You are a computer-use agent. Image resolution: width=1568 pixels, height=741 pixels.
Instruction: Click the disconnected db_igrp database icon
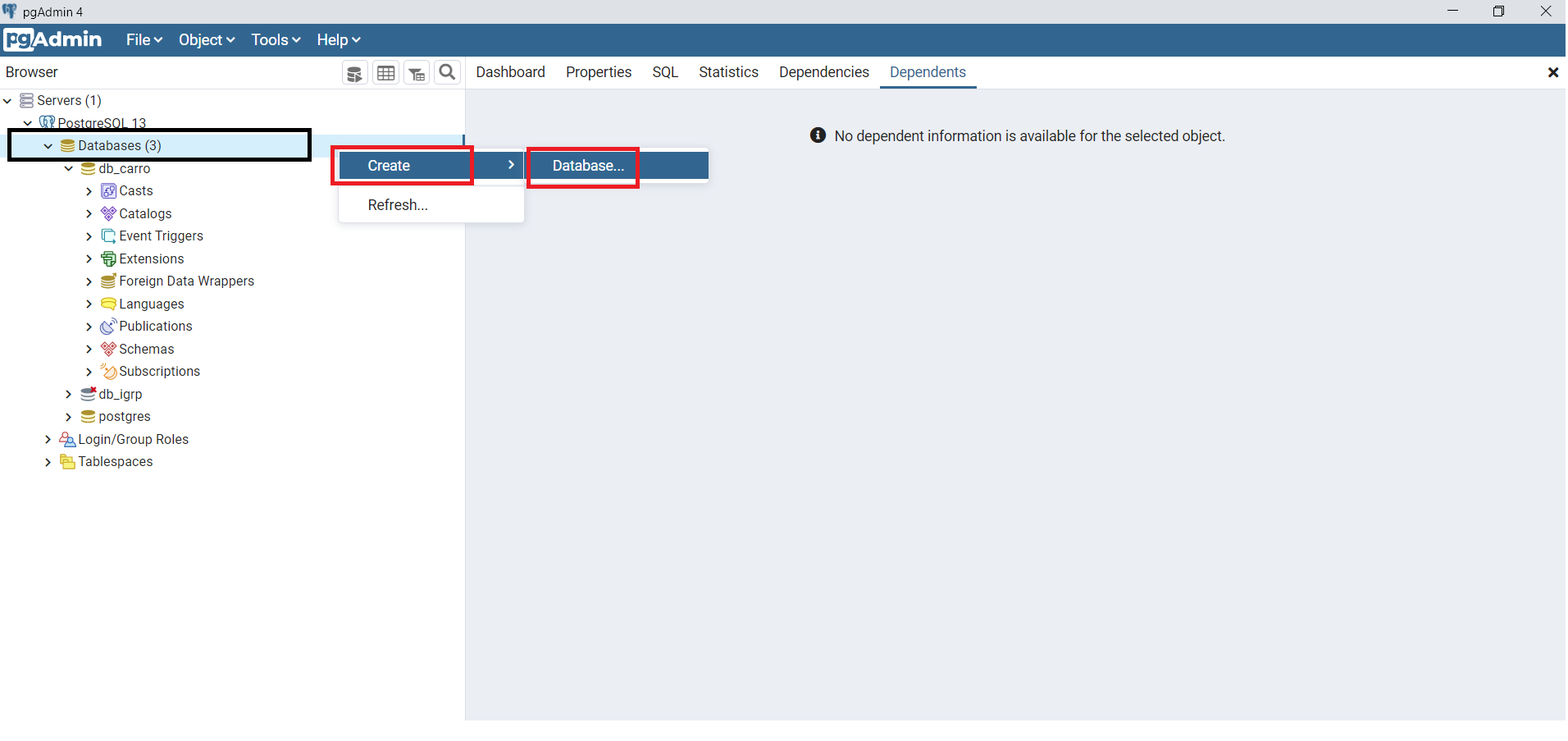89,394
